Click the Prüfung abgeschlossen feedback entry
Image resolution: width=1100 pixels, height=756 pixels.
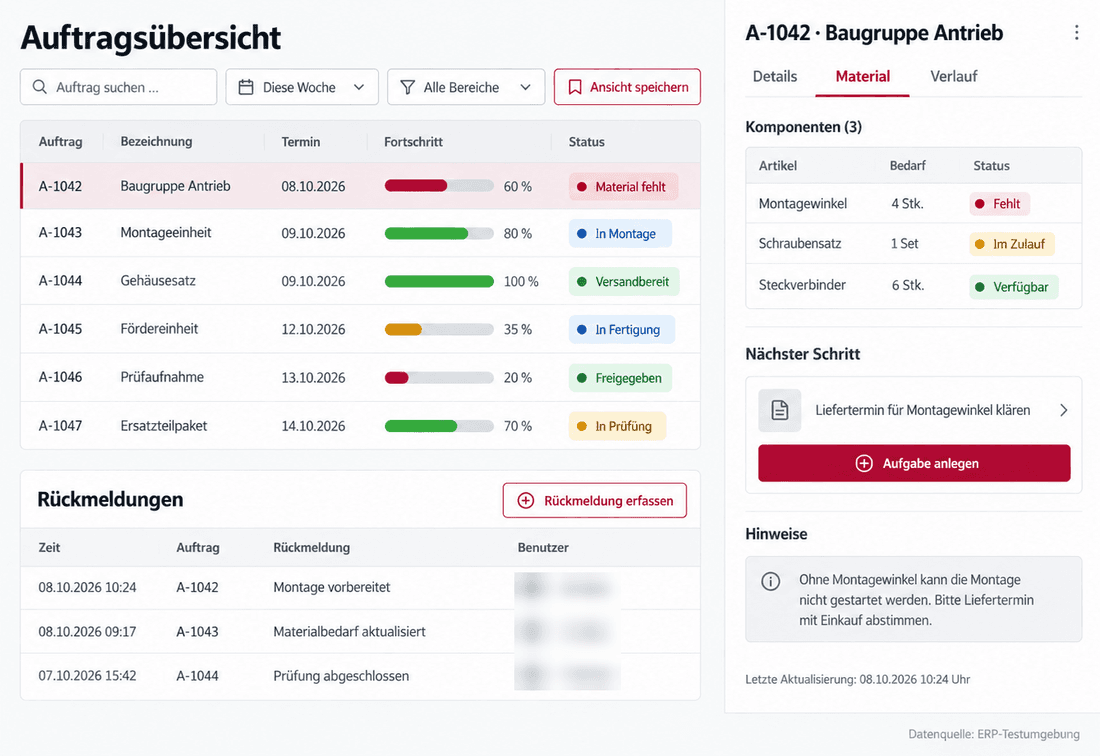click(341, 676)
